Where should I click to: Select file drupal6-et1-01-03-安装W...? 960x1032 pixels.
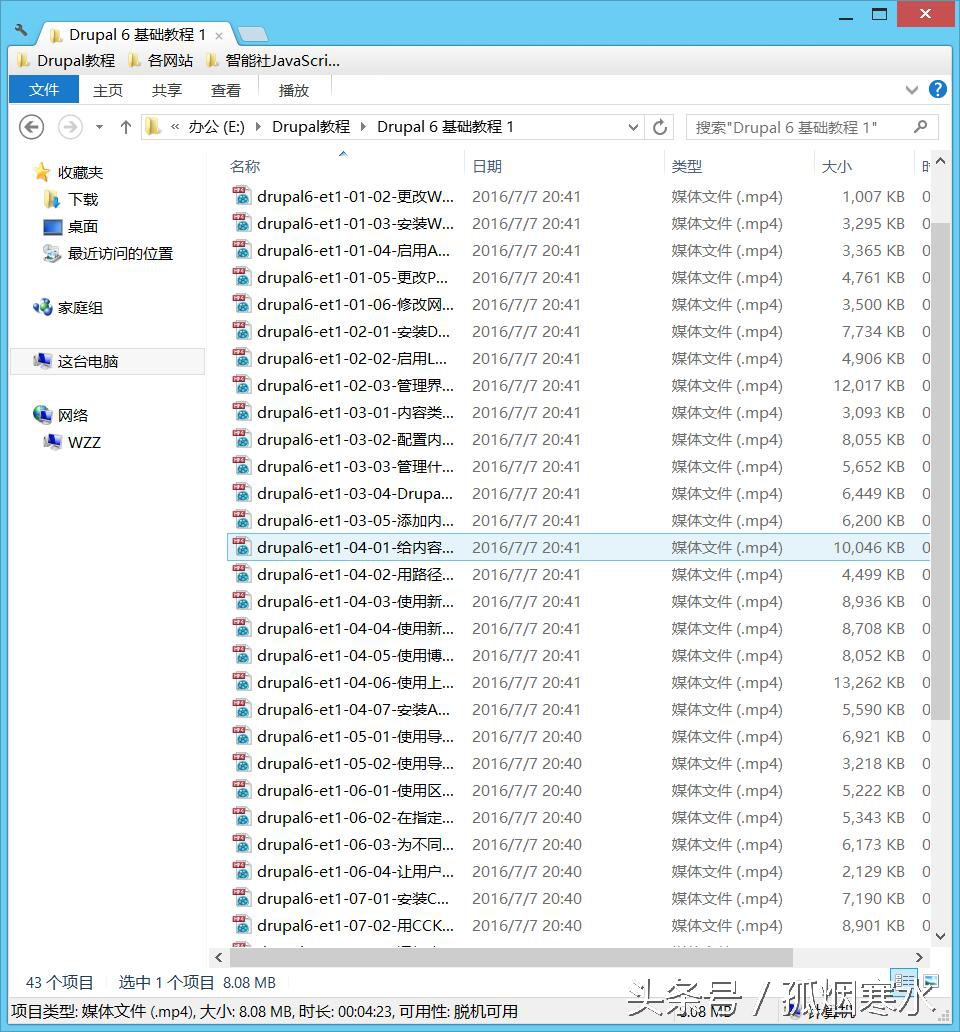click(x=355, y=224)
